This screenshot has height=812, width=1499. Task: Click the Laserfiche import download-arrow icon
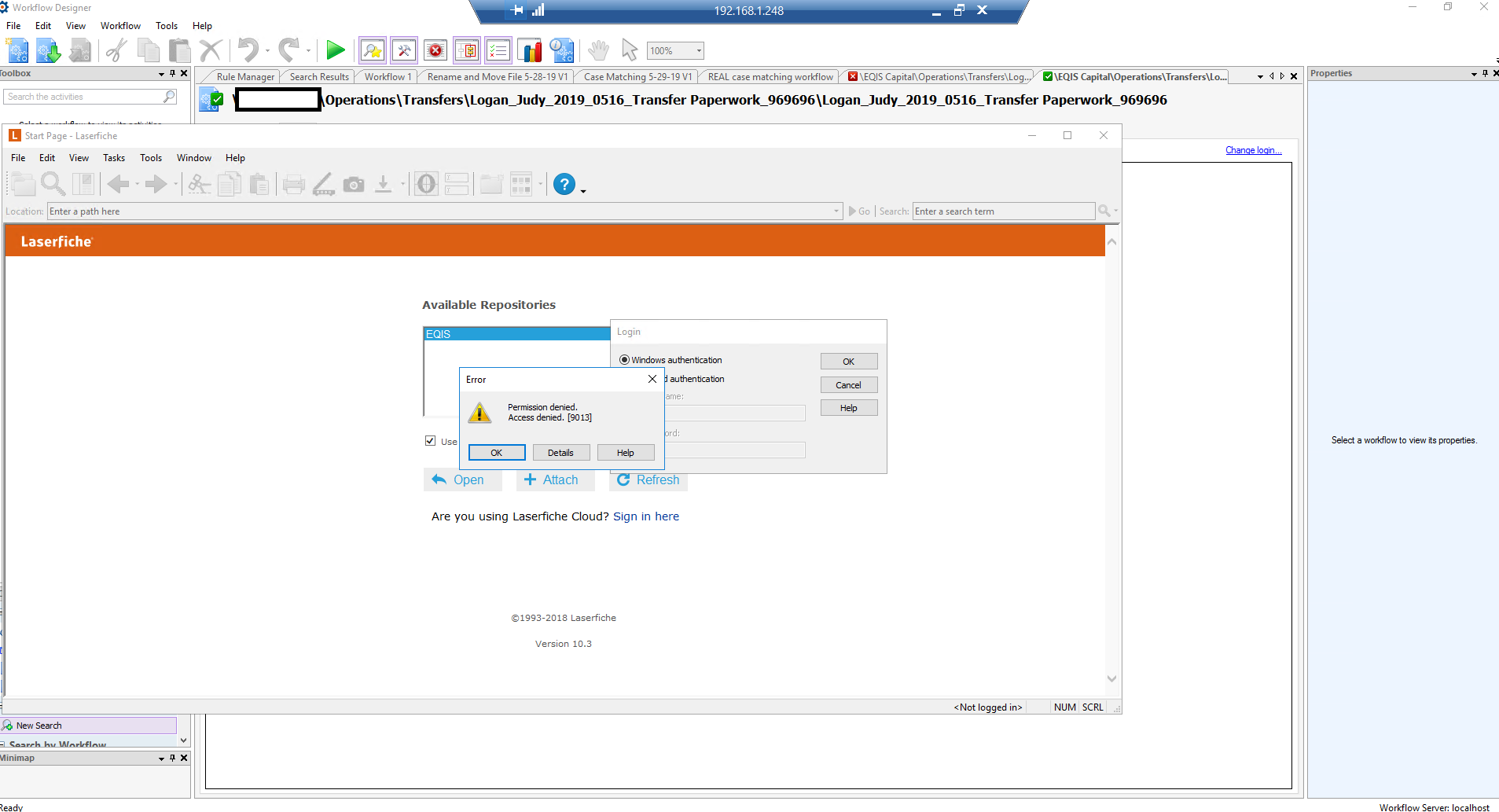tap(383, 184)
